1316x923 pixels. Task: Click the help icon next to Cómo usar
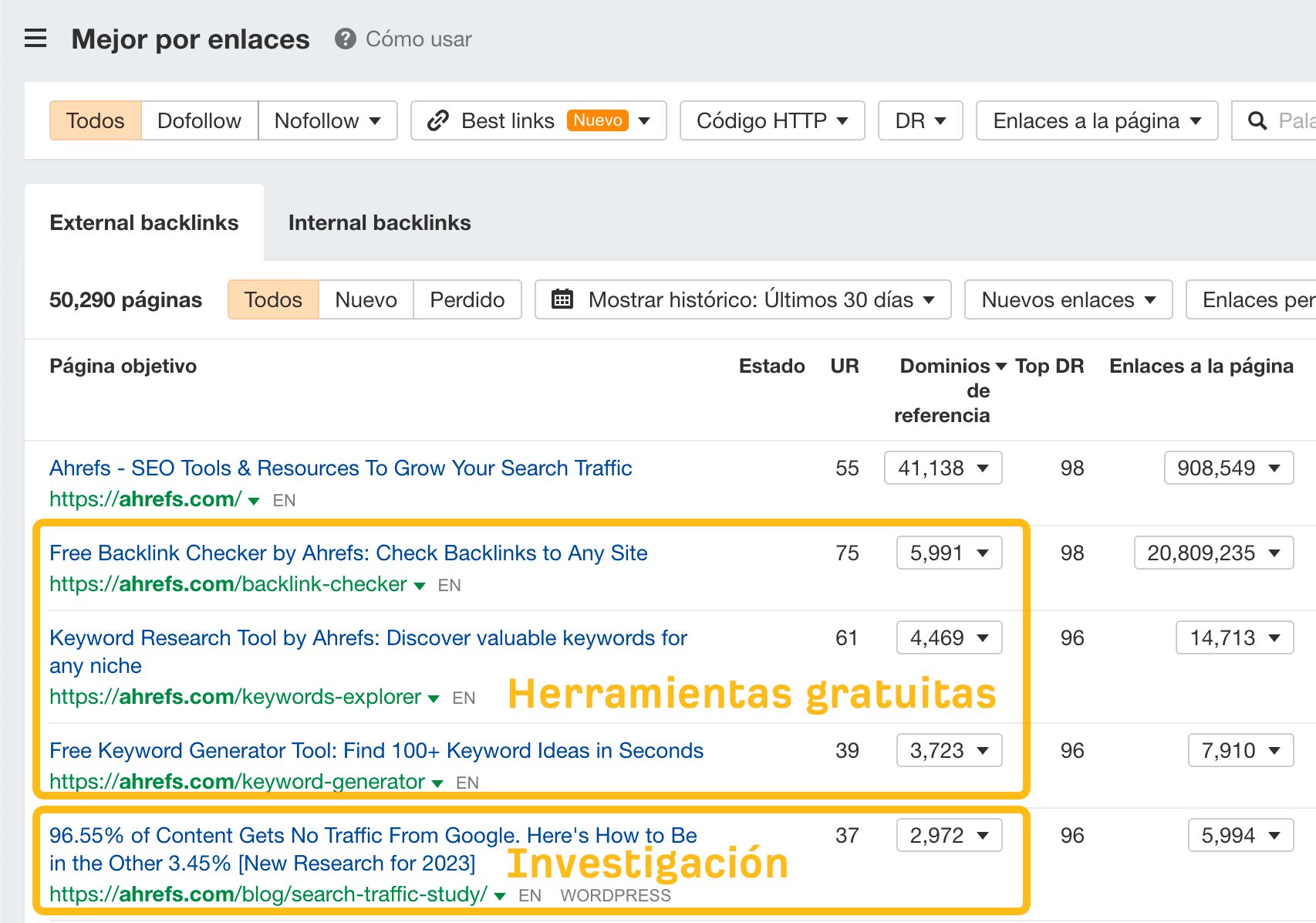pos(345,39)
